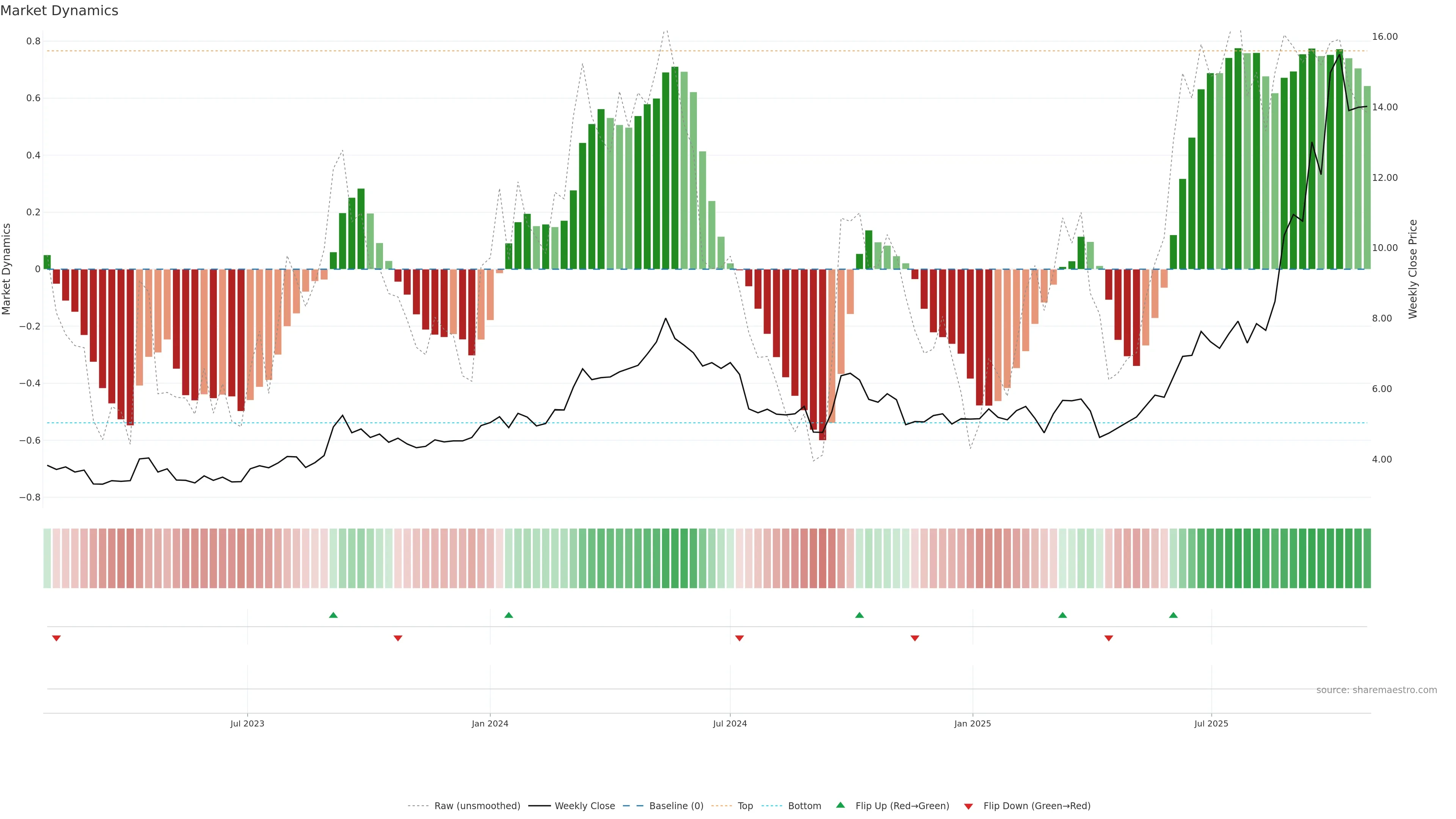The width and height of the screenshot is (1456, 819).
Task: Click the red flip-down triangle just after Jul 2024
Action: (739, 638)
